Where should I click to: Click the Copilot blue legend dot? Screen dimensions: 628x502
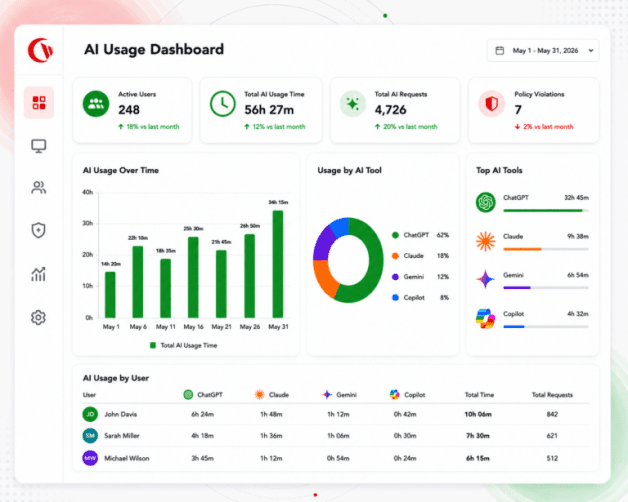395,297
